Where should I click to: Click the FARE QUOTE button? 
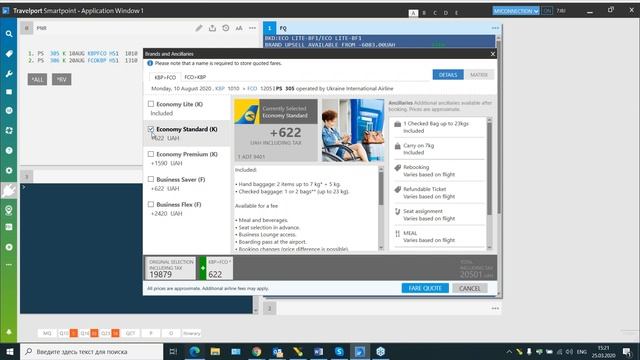point(425,288)
